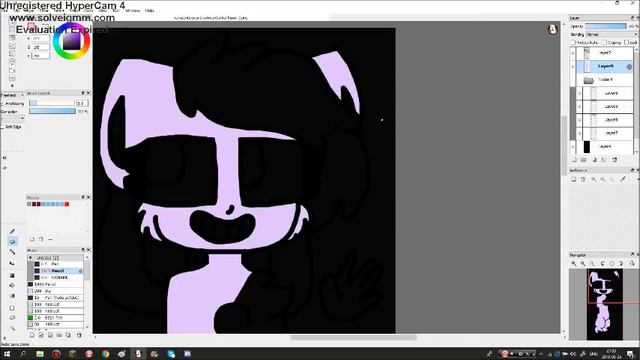Image resolution: width=640 pixels, height=360 pixels.
Task: Click the first zoom icon in the Reference panel
Action: (593, 179)
